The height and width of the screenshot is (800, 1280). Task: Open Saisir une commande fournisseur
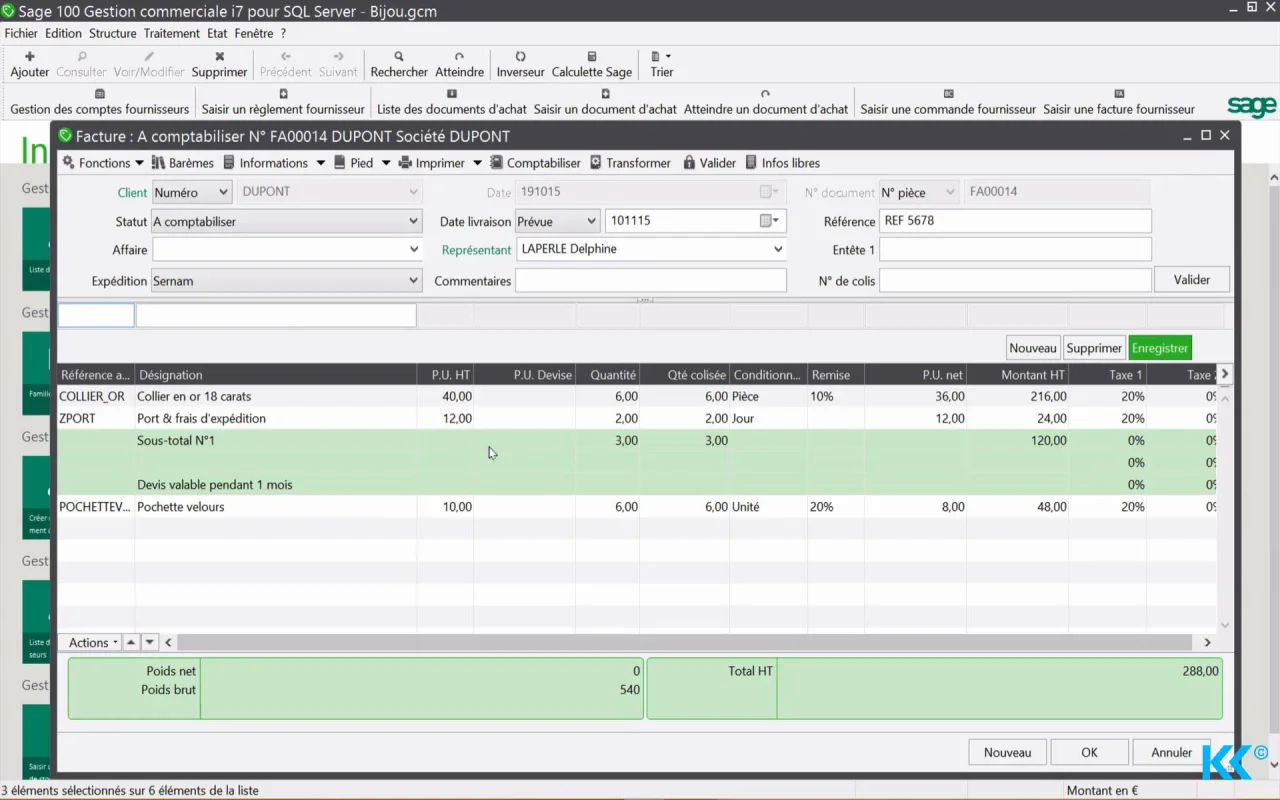click(x=948, y=102)
